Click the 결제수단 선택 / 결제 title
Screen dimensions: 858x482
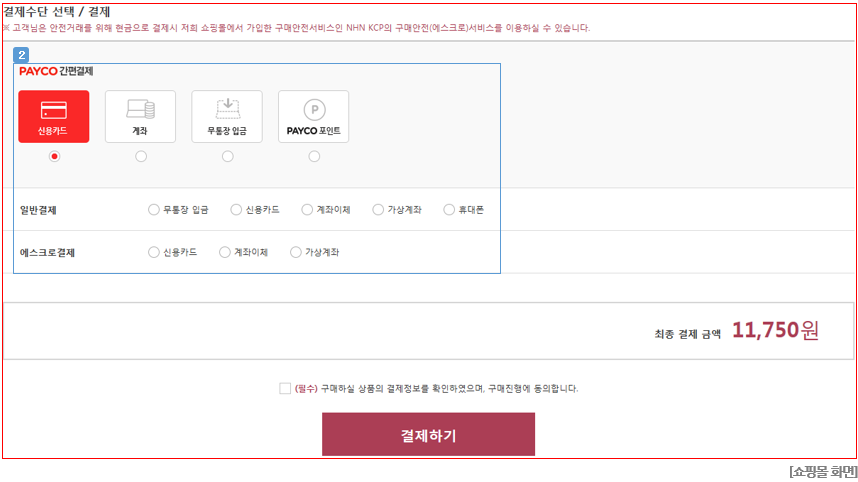57,12
